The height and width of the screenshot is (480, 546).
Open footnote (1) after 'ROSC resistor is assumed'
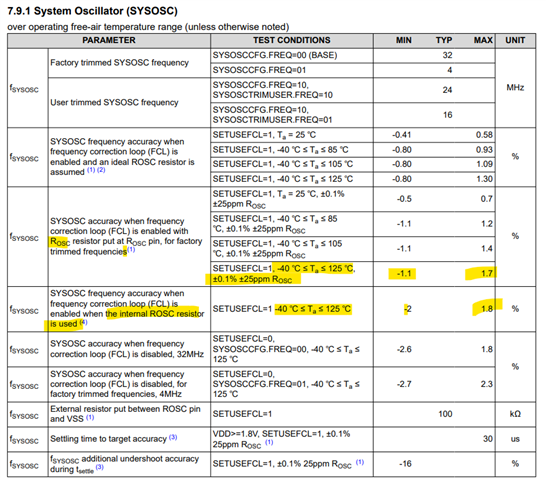tap(91, 170)
